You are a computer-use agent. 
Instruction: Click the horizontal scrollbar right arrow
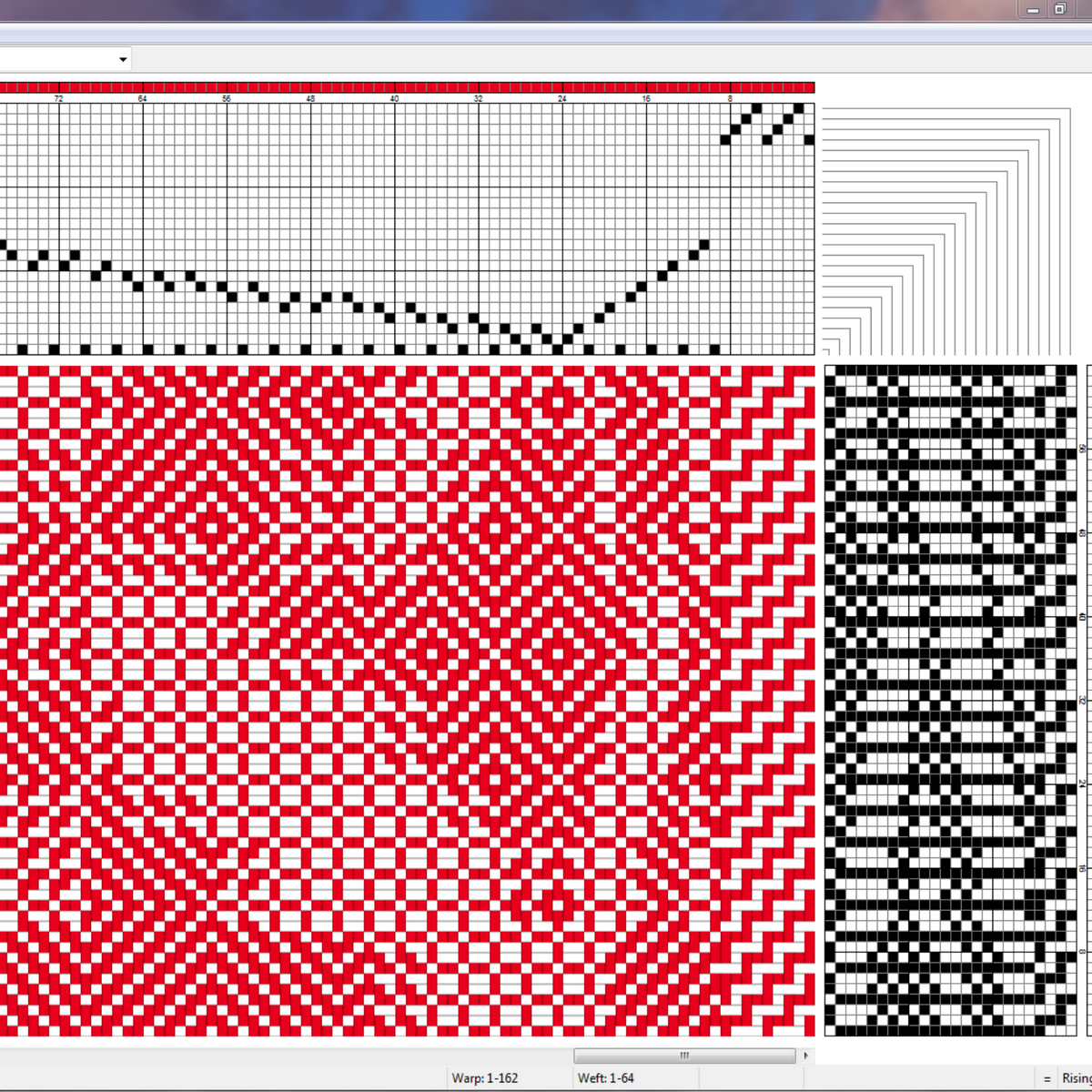point(806,1056)
